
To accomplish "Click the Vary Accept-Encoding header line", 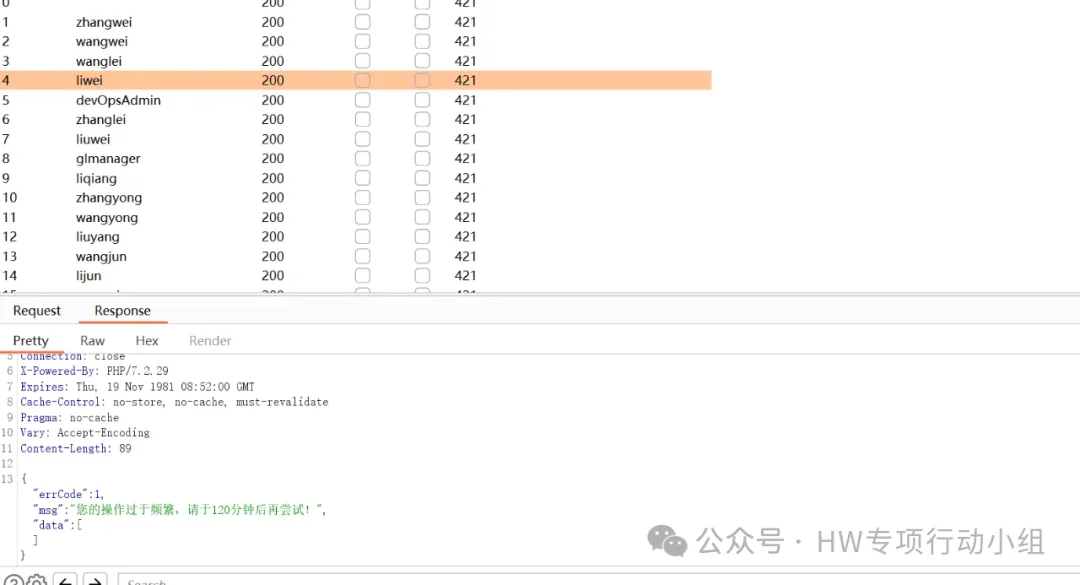I will point(85,433).
